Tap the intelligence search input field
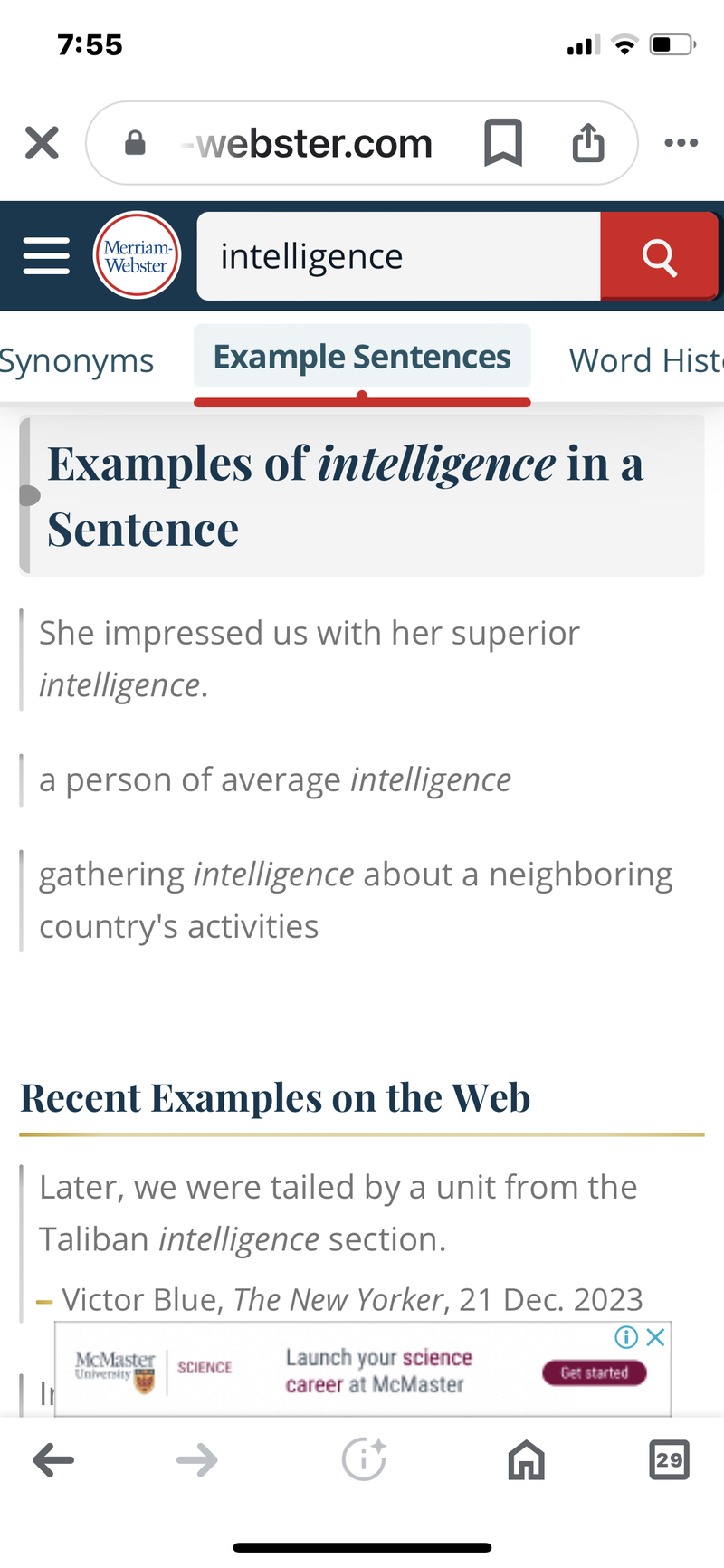724x1568 pixels. [398, 255]
